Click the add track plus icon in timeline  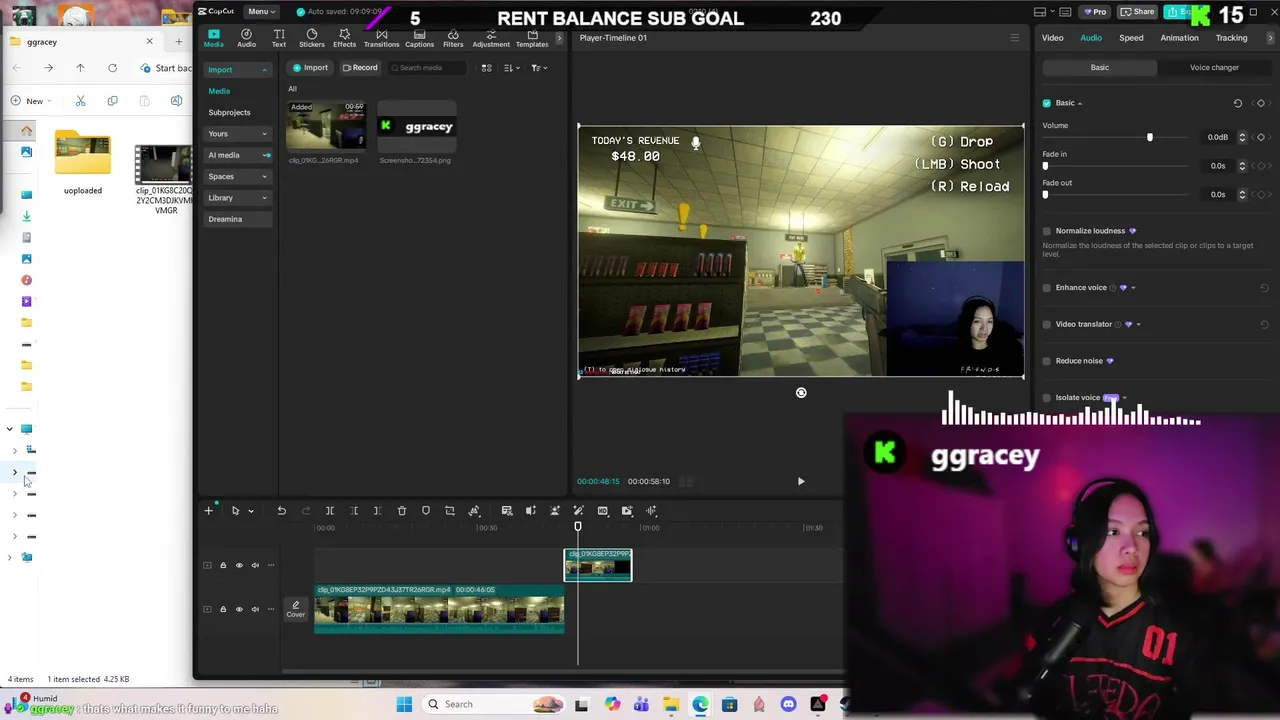click(x=209, y=511)
